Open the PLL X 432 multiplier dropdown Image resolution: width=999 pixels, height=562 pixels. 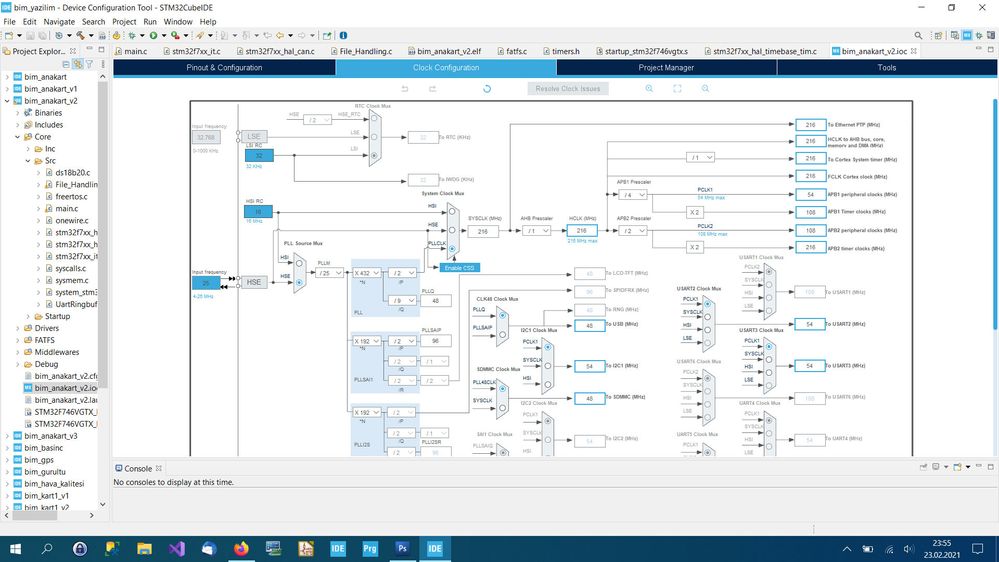(x=367, y=273)
